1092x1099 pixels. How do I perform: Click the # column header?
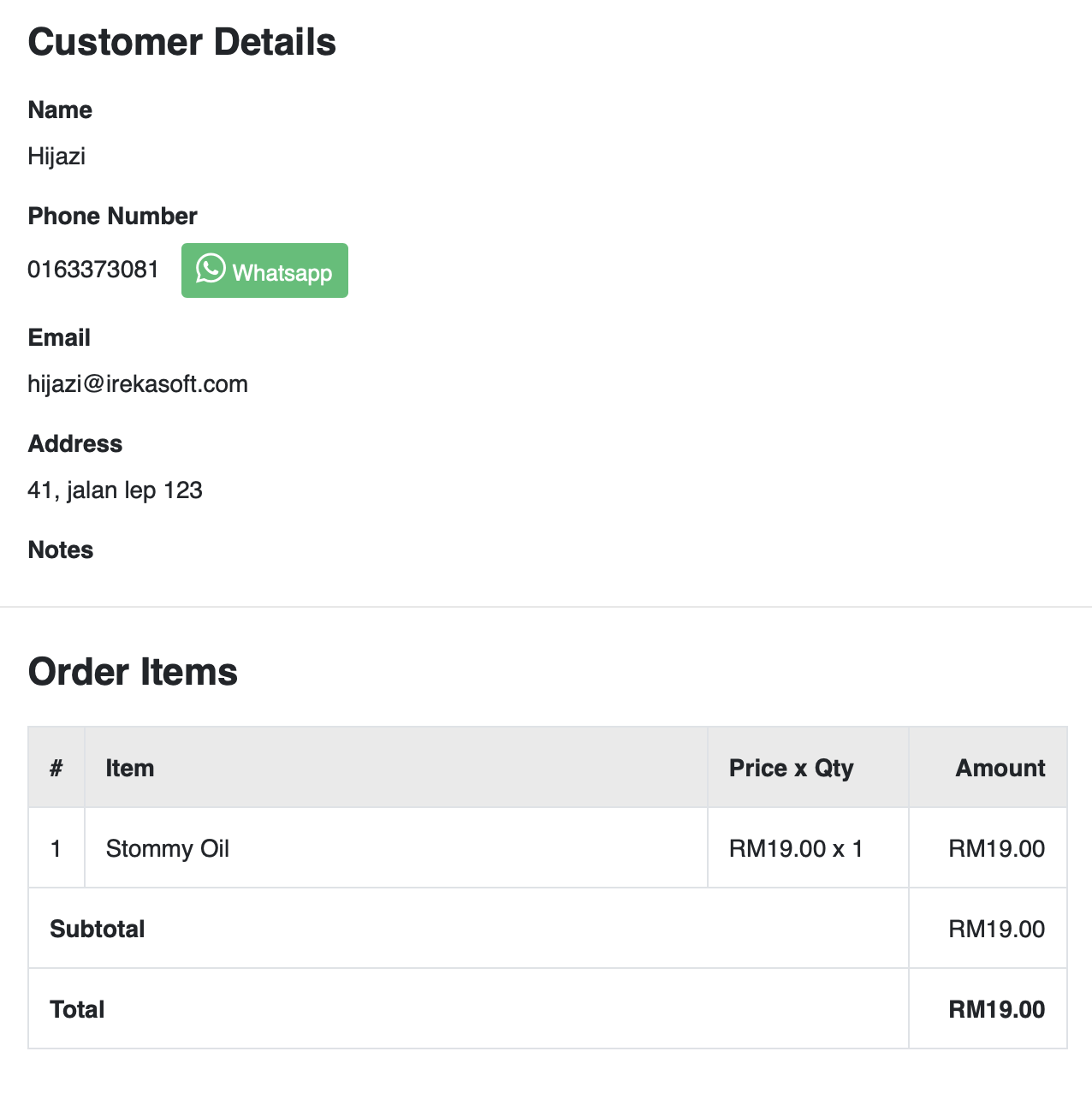click(56, 768)
